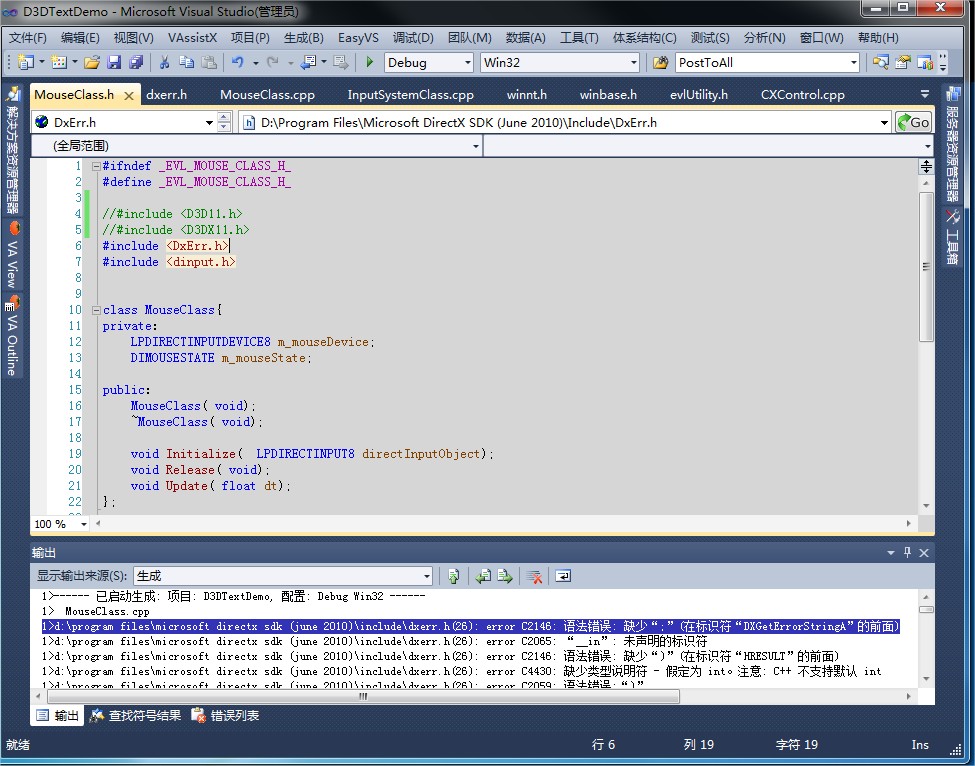
Task: Open the 错误列表 error list tab
Action: coord(225,716)
